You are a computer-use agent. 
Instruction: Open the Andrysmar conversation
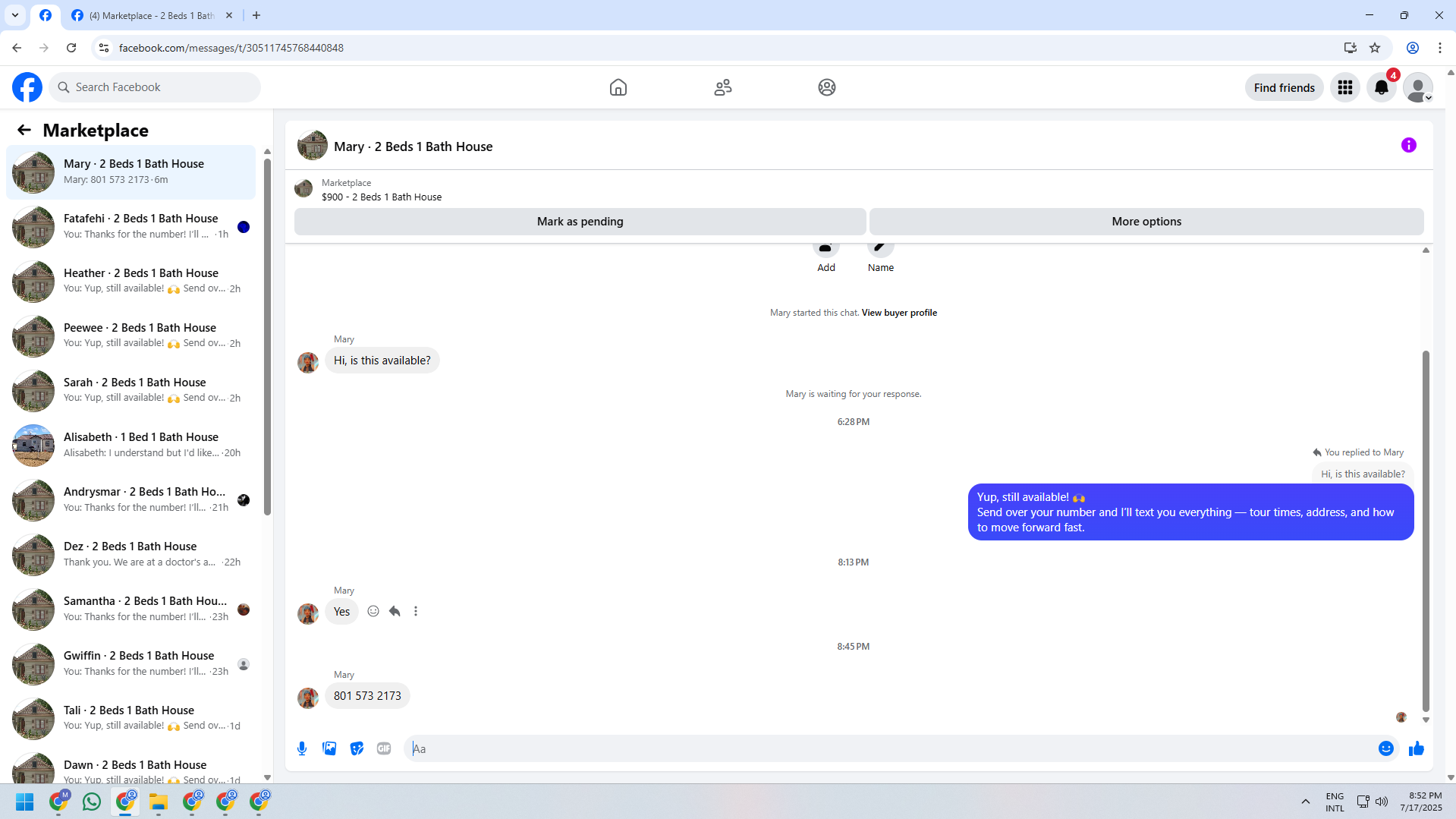[131, 499]
